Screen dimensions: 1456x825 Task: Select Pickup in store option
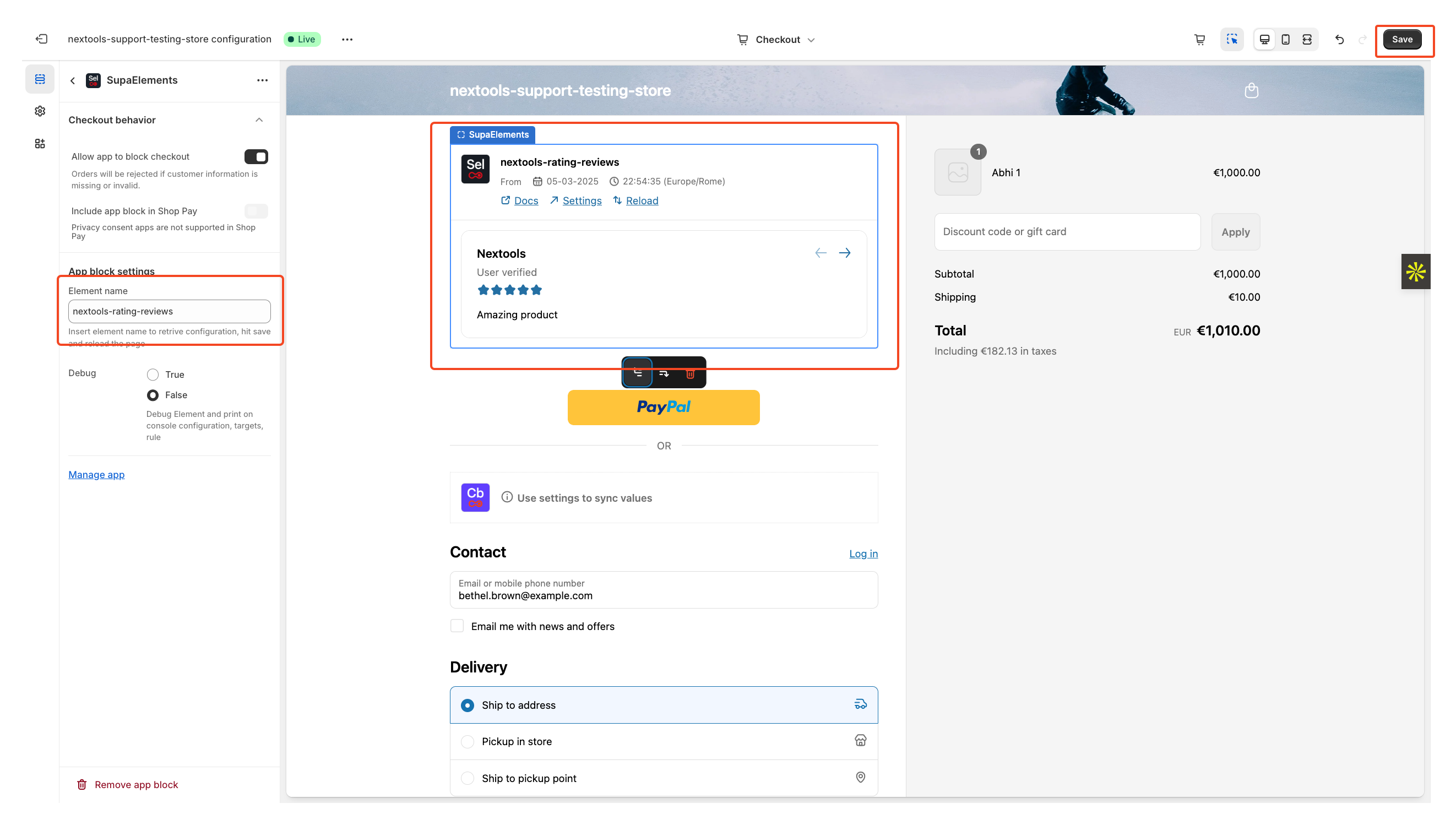coord(664,741)
